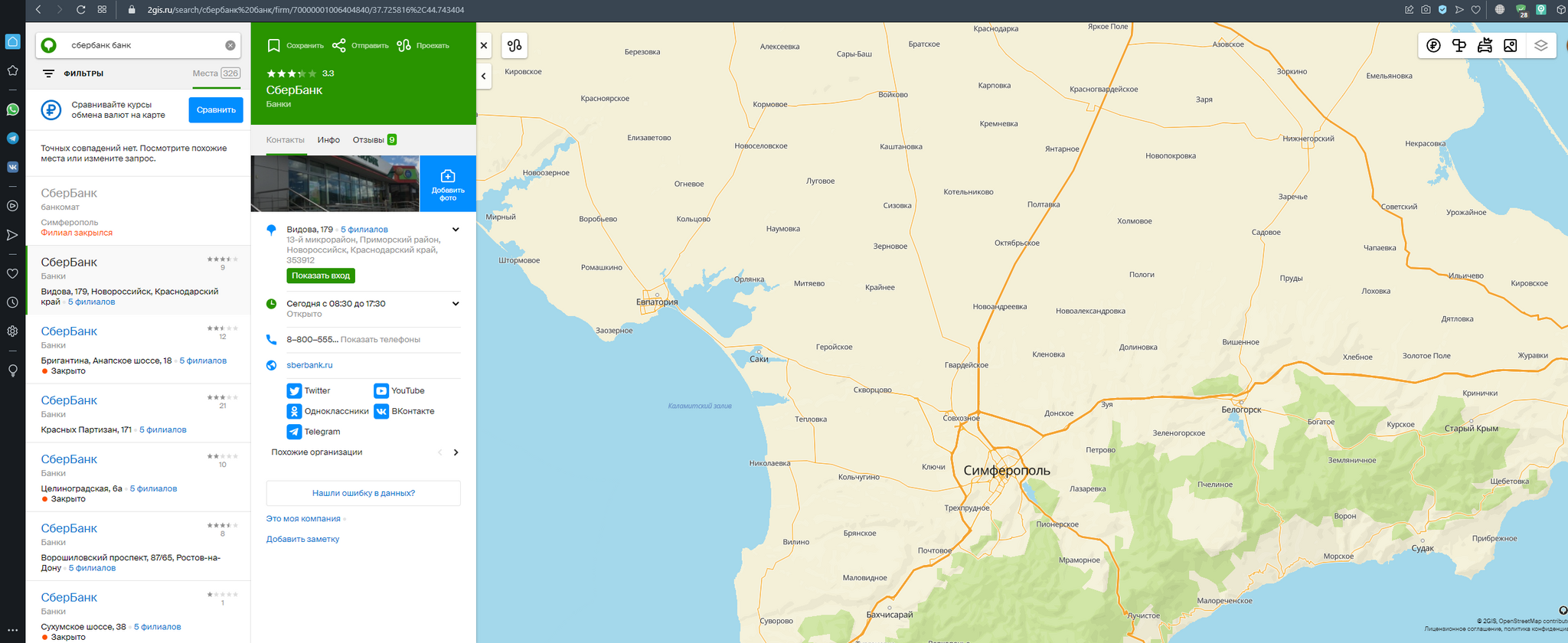Switch to the Контакты tab
Viewport: 1568px width, 643px height.
(286, 140)
